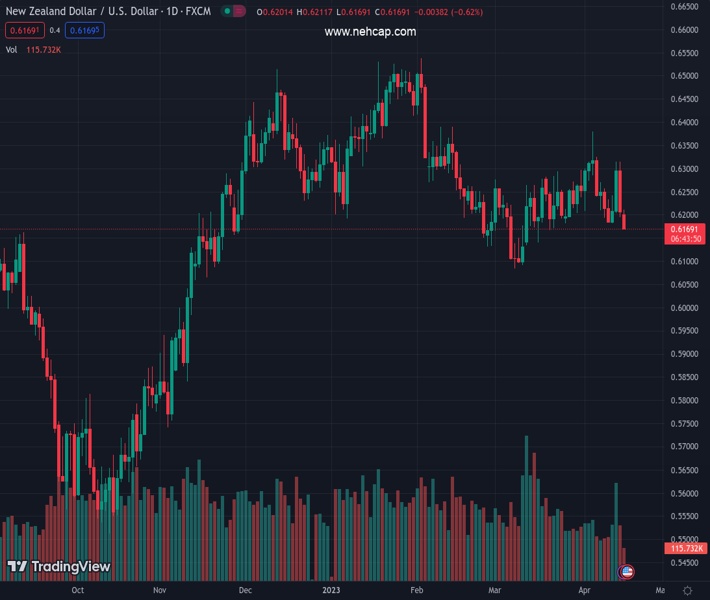Click the 0.60000 price axis label

click(x=684, y=308)
